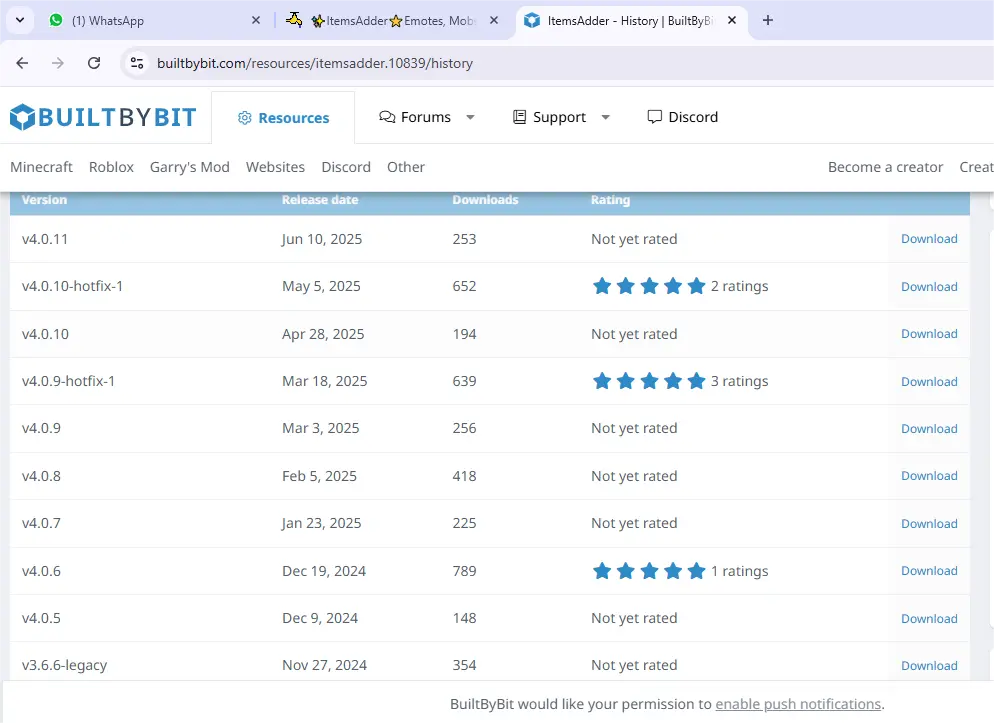Click the Forums speech bubbles icon
Viewport: 994px width, 723px height.
[x=387, y=117]
